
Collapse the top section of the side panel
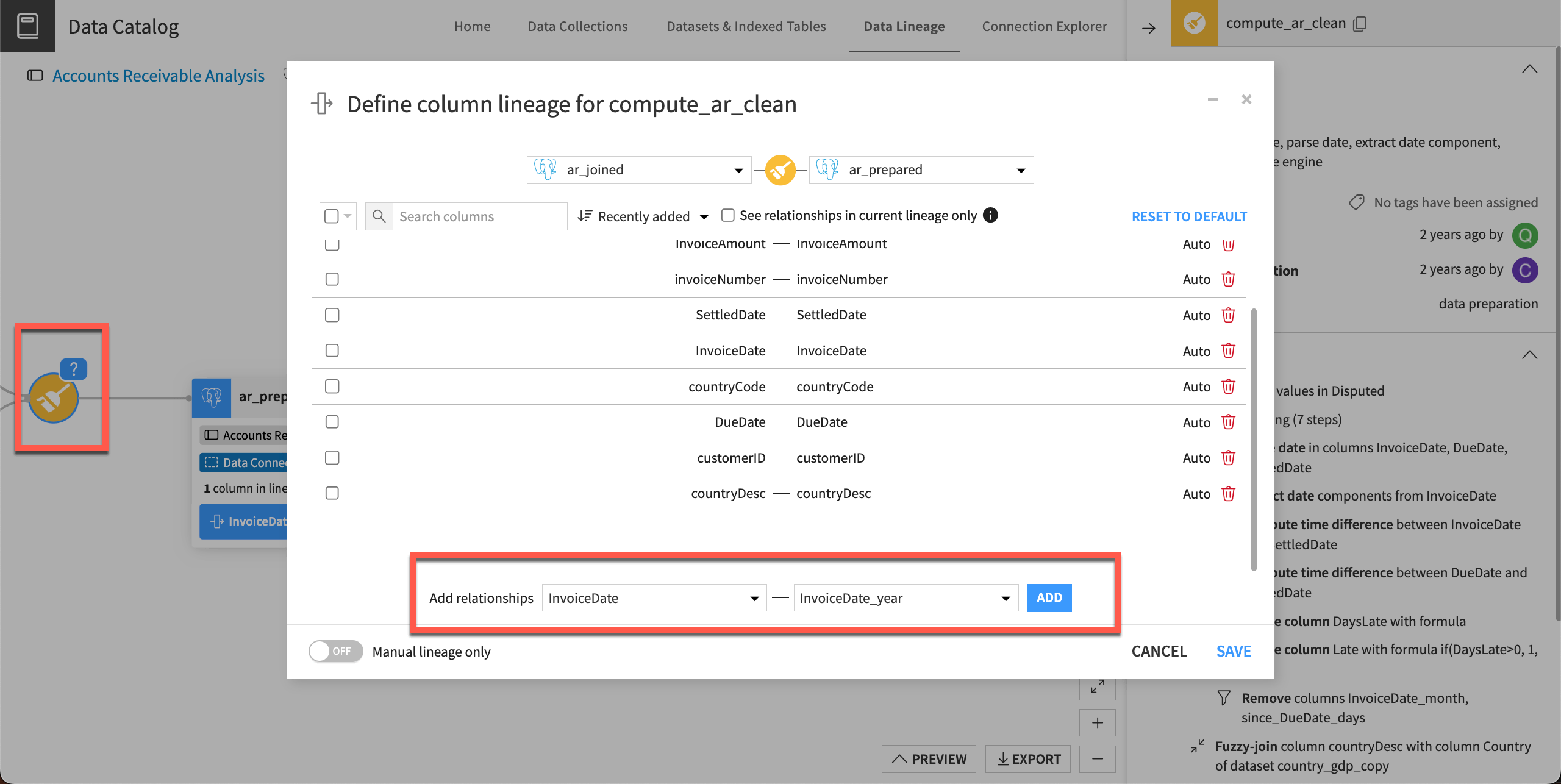coord(1529,69)
